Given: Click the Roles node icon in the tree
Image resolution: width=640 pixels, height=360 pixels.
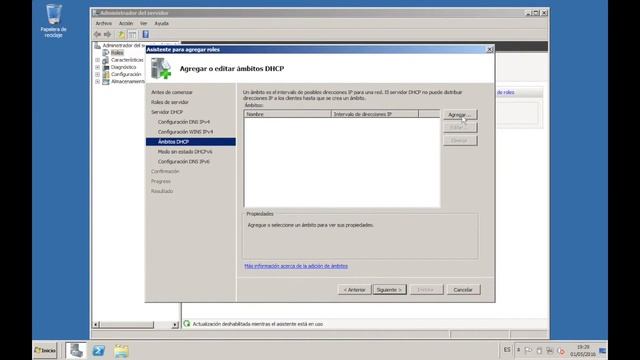Looking at the screenshot, I should (x=106, y=53).
